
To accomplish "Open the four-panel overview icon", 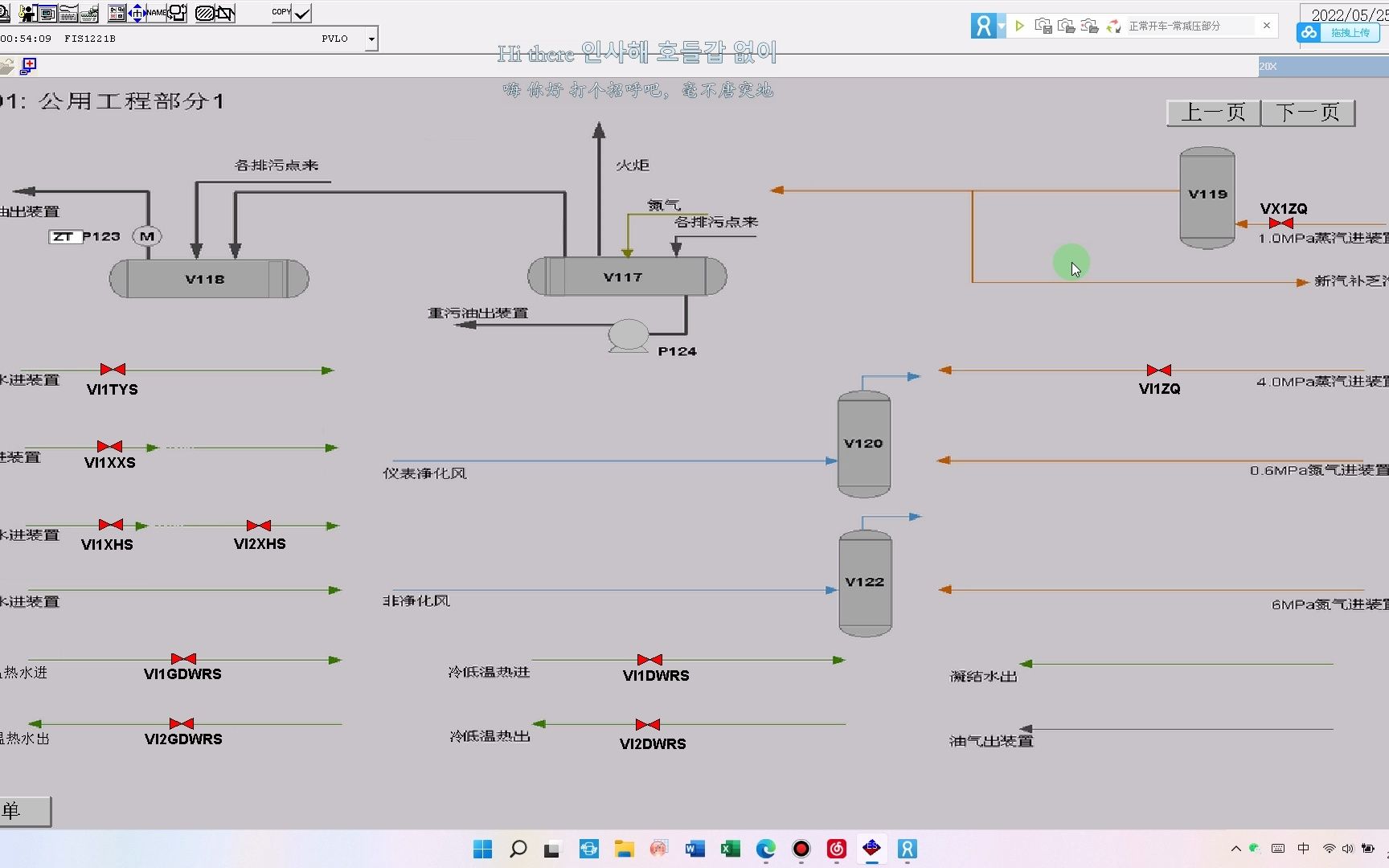I will click(x=117, y=13).
